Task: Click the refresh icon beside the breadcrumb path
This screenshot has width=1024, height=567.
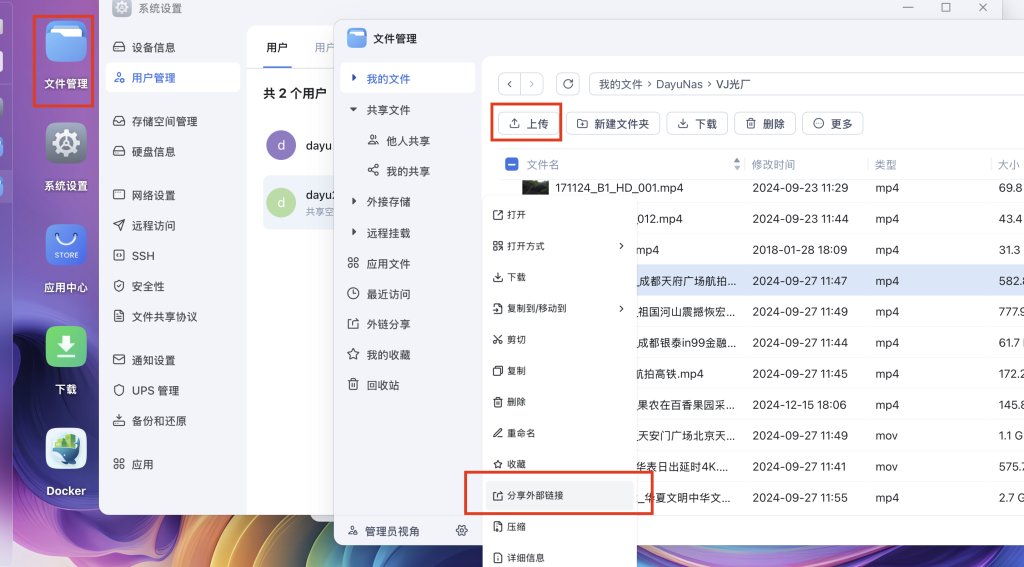Action: 568,85
